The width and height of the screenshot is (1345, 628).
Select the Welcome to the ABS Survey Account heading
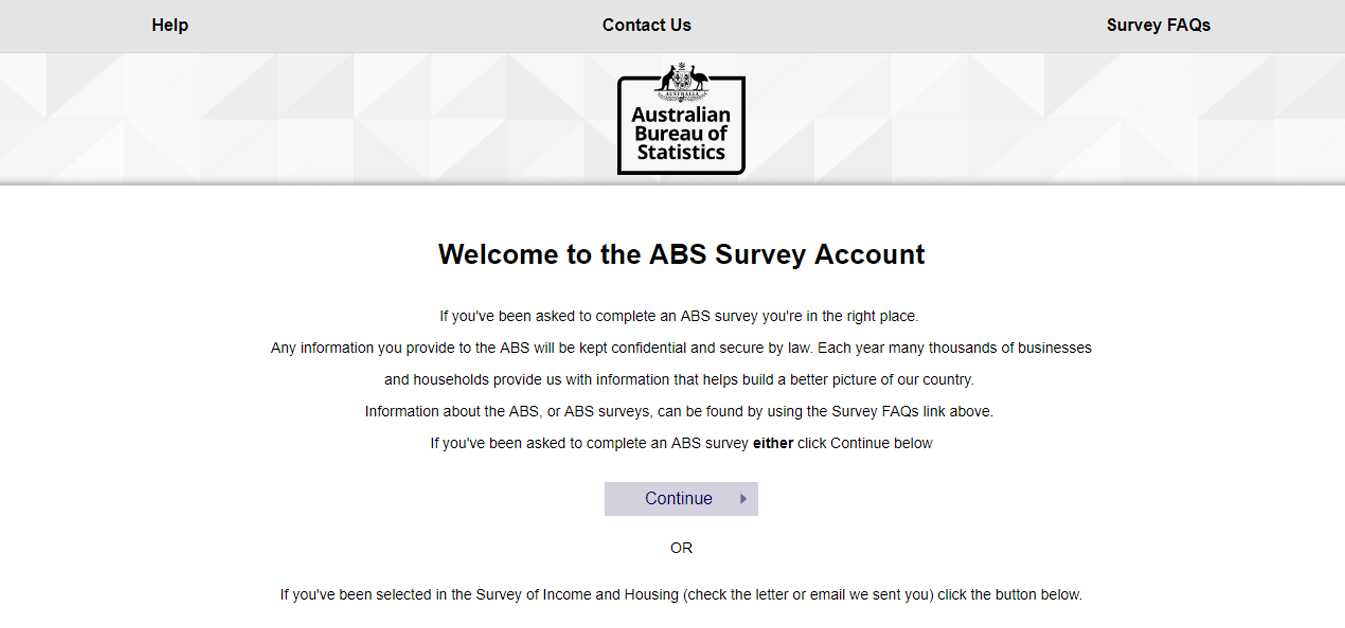coord(681,254)
